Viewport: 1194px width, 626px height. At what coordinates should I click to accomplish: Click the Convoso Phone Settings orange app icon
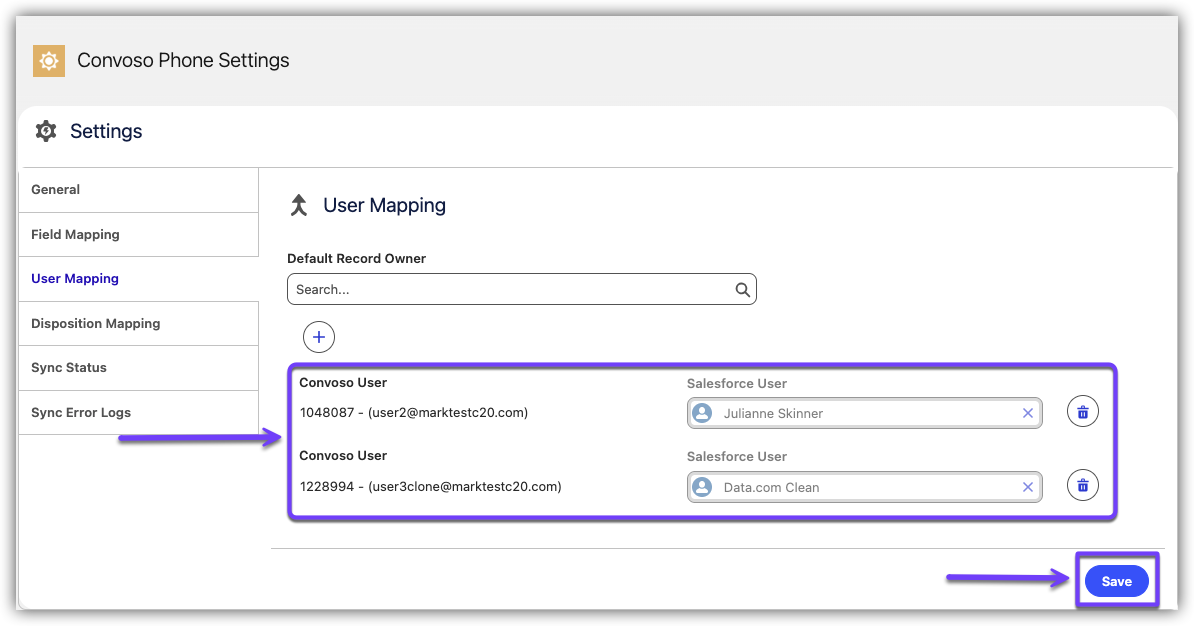tap(48, 61)
